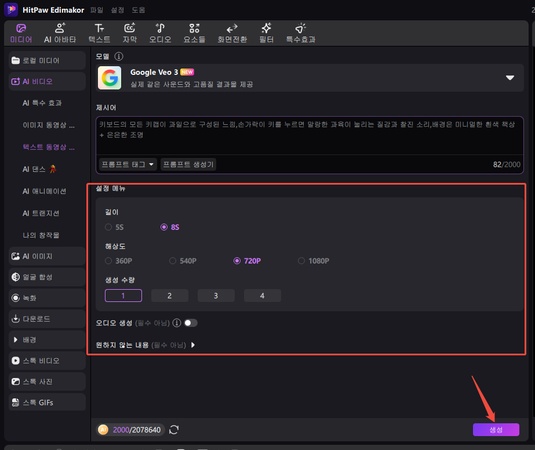Set generation quantity to 2

(170, 295)
